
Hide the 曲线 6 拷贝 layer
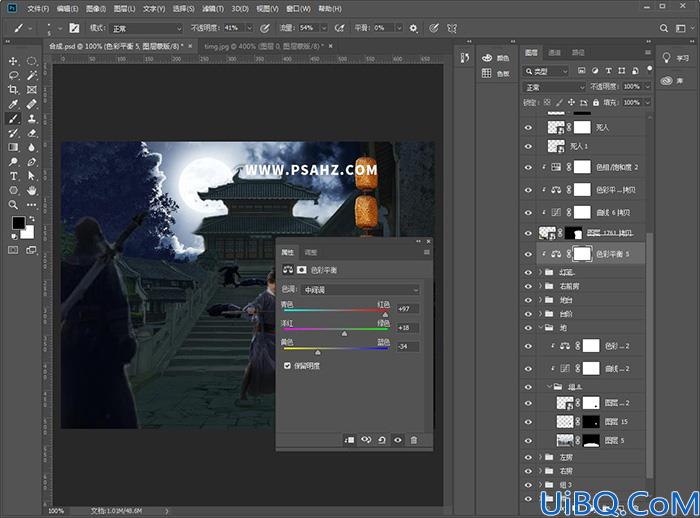pyautogui.click(x=528, y=213)
